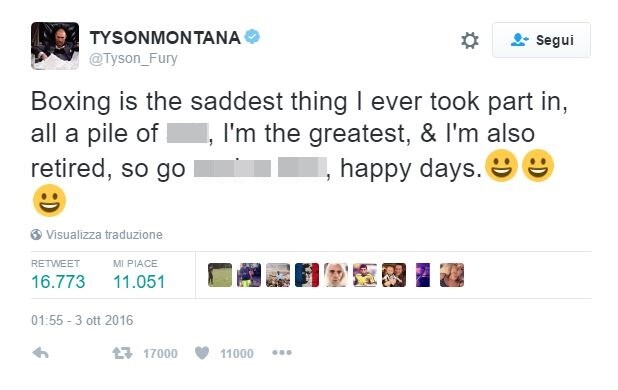Open the gear settings menu
The width and height of the screenshot is (618, 390).
pos(469,40)
